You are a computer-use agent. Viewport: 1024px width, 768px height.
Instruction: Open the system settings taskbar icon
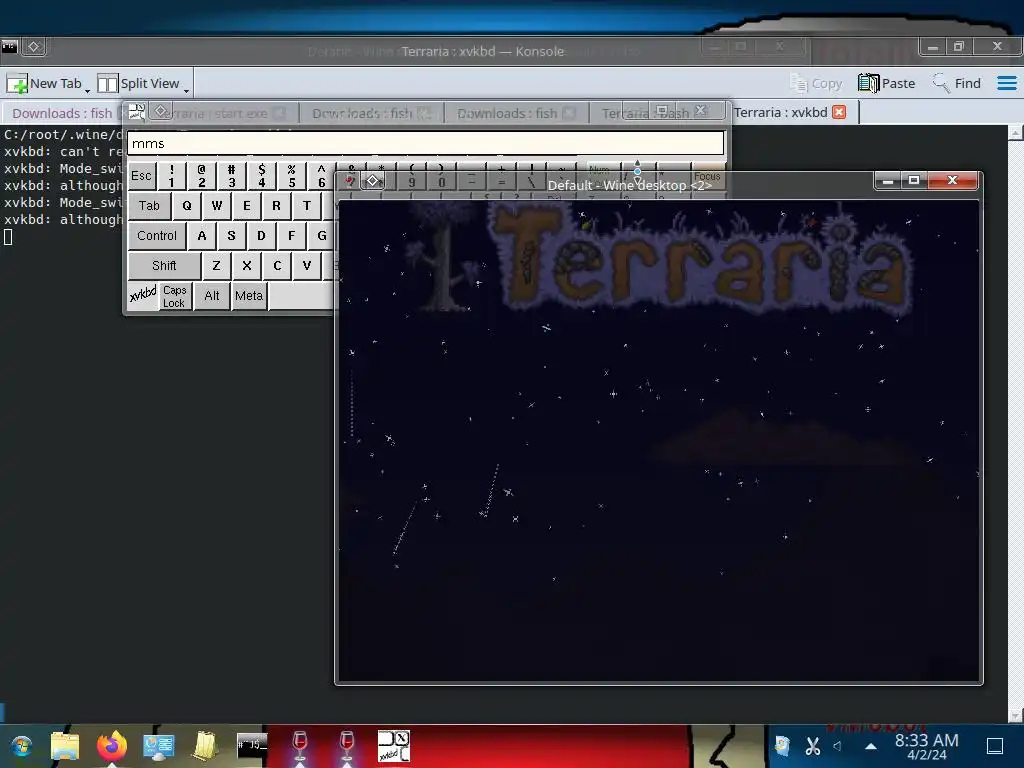click(x=159, y=746)
